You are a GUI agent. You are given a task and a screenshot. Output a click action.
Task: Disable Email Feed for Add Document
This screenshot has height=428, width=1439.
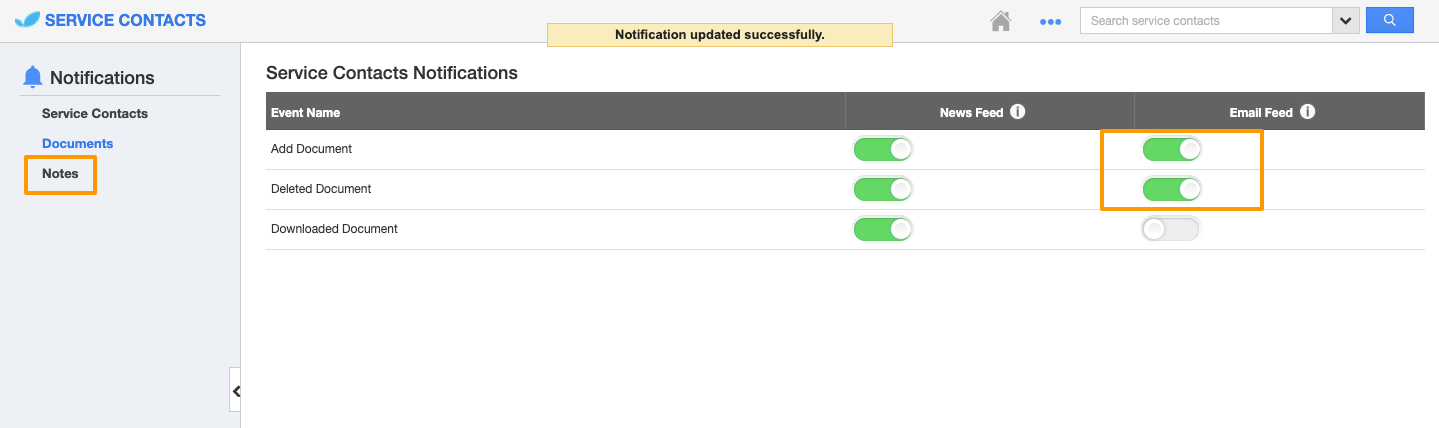coord(1172,149)
